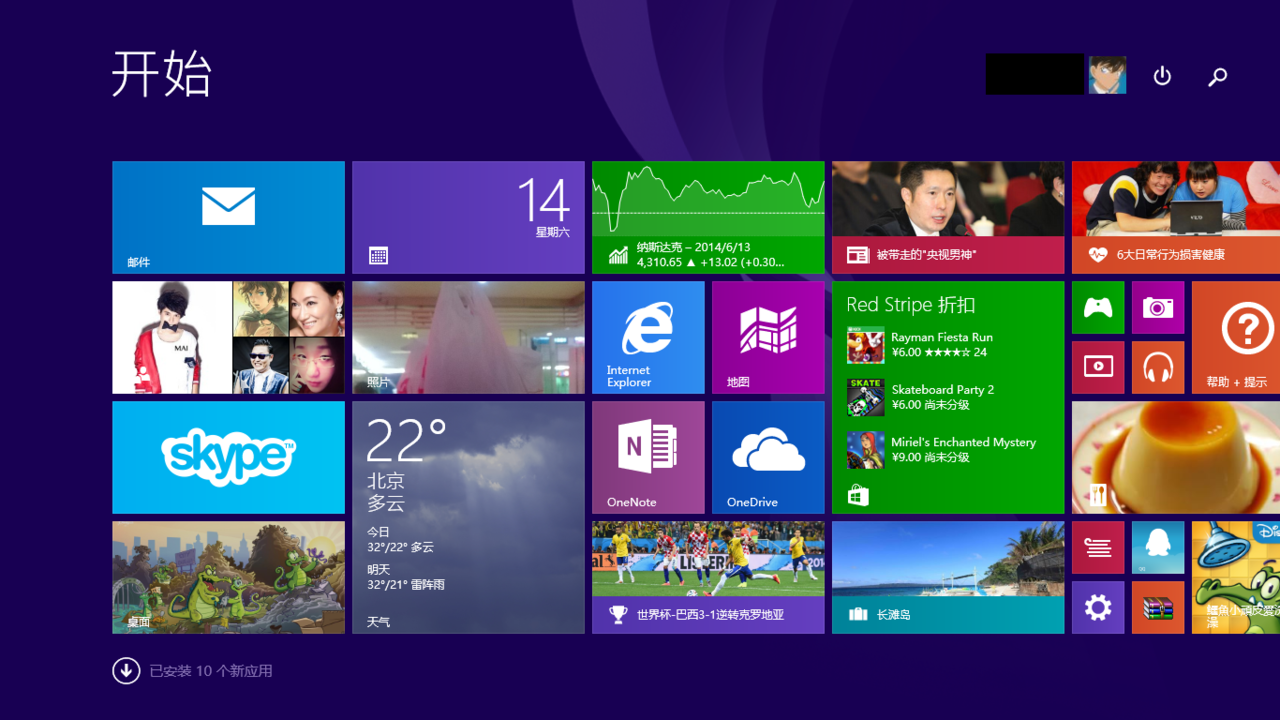
Task: Expand all apps via down arrow
Action: pos(126,670)
